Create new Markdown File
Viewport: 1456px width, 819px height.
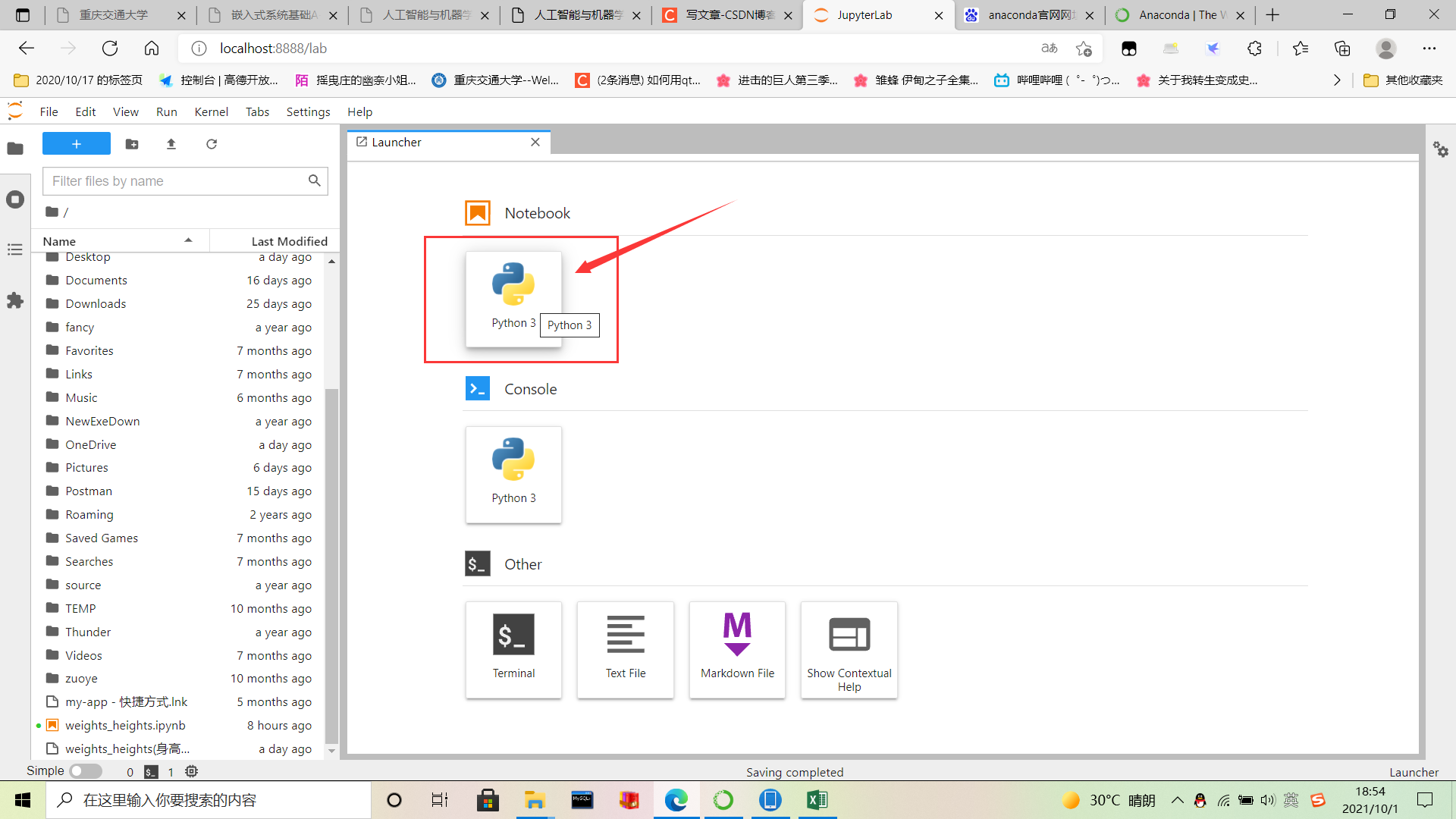pos(737,649)
